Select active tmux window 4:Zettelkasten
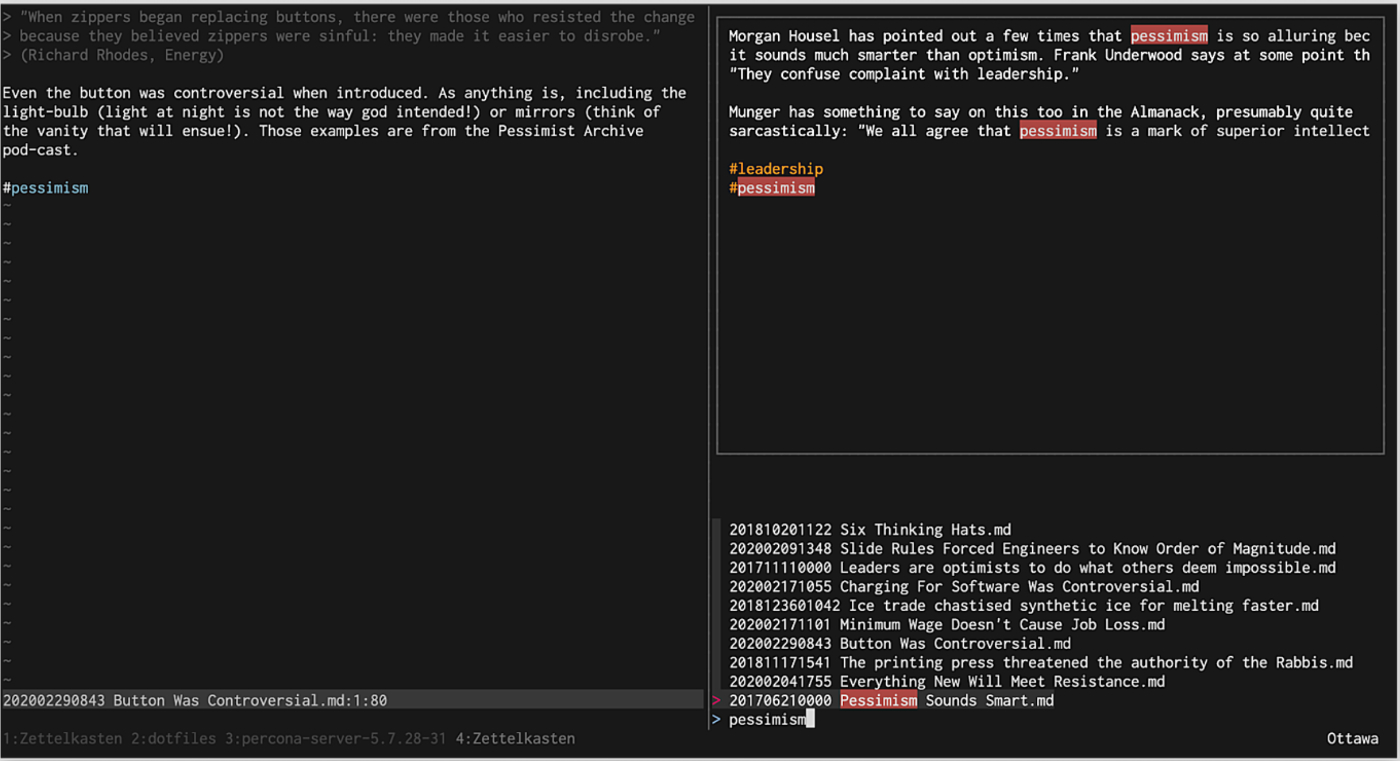The image size is (1400, 761). pos(515,739)
